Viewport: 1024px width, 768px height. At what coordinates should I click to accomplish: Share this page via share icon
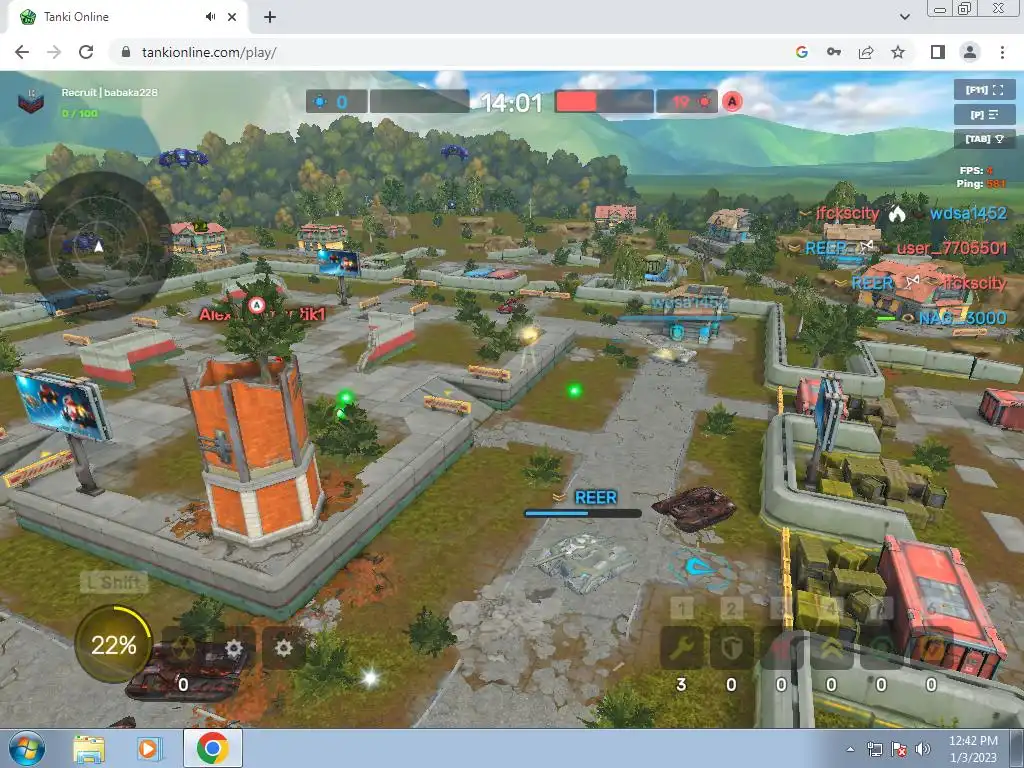[x=866, y=52]
